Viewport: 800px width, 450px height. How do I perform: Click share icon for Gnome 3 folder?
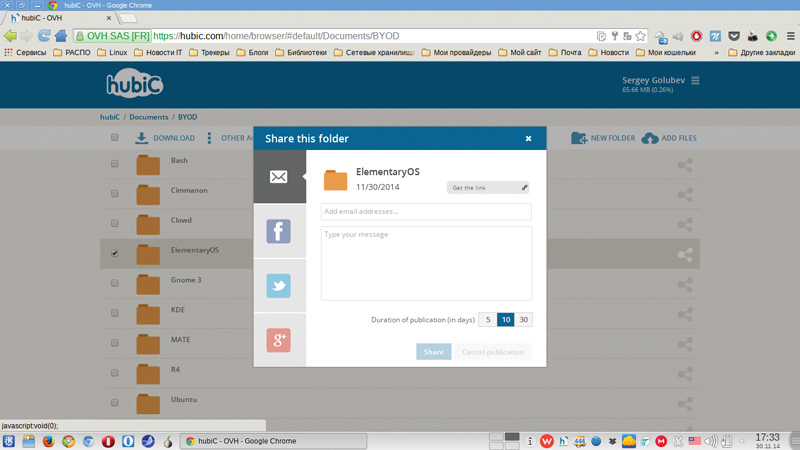(685, 284)
